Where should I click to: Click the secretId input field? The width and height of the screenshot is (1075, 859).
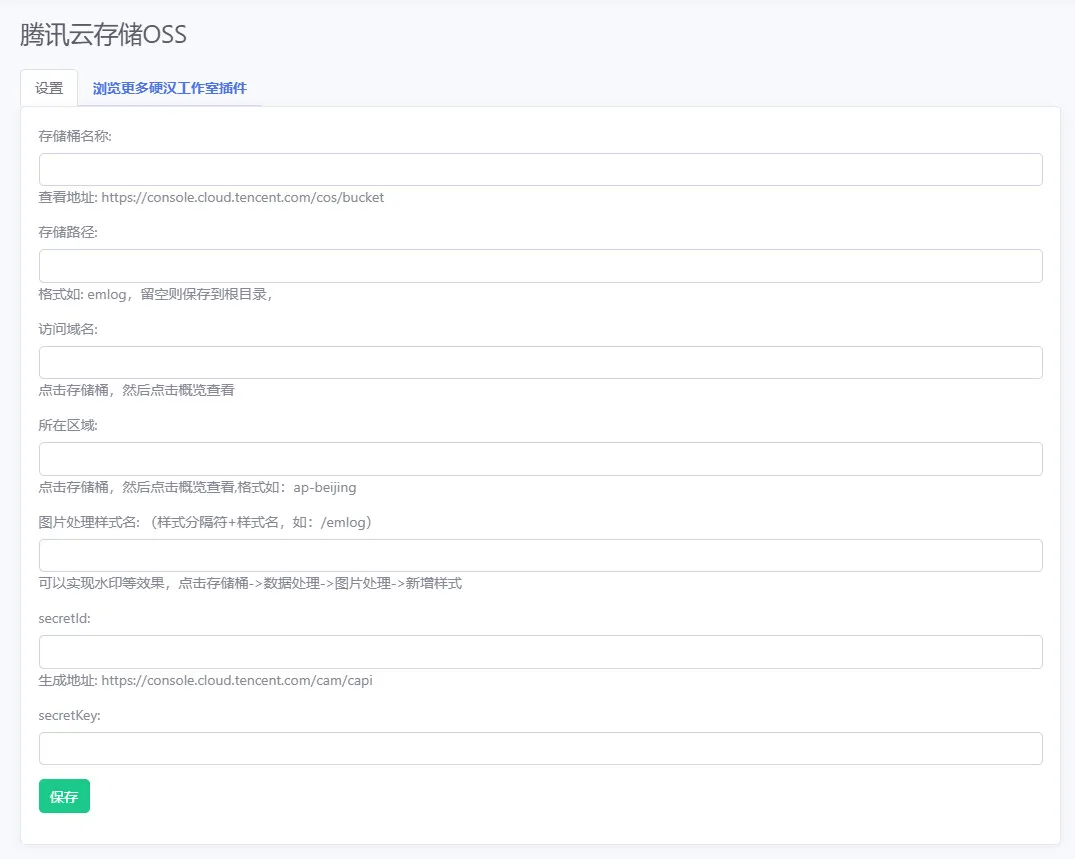[x=540, y=652]
